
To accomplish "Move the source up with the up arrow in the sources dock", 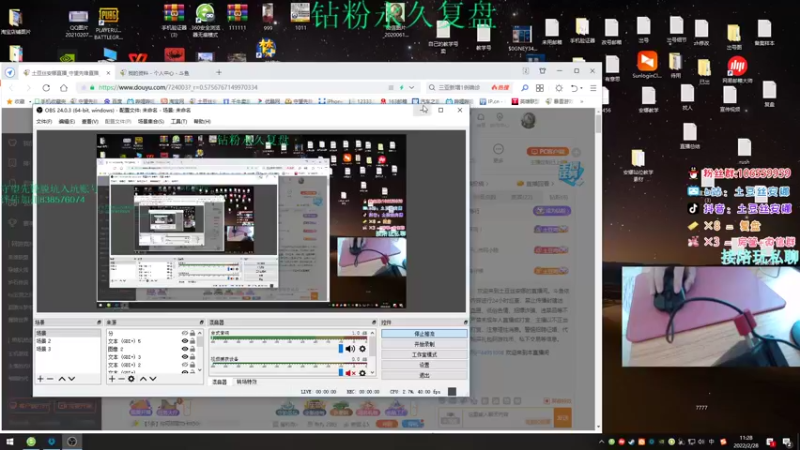I will [x=143, y=379].
